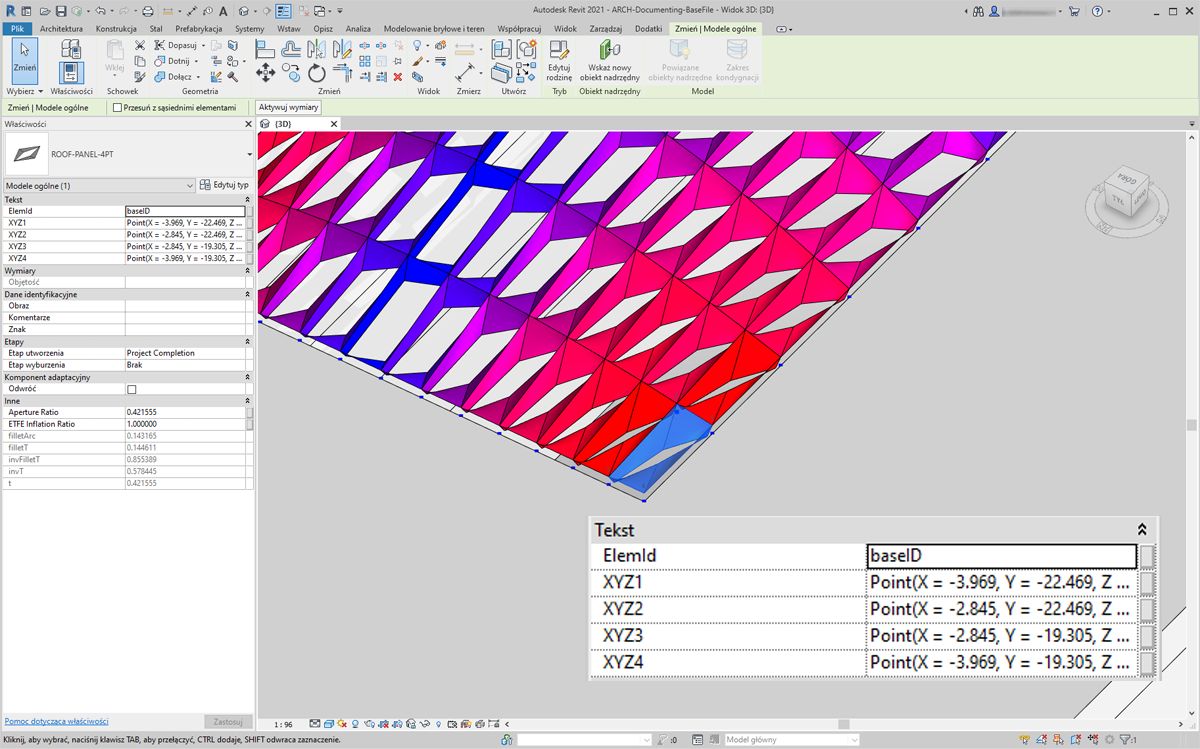This screenshot has width=1200, height=749.
Task: Collapse the Wymiary properties group
Action: (x=247, y=271)
